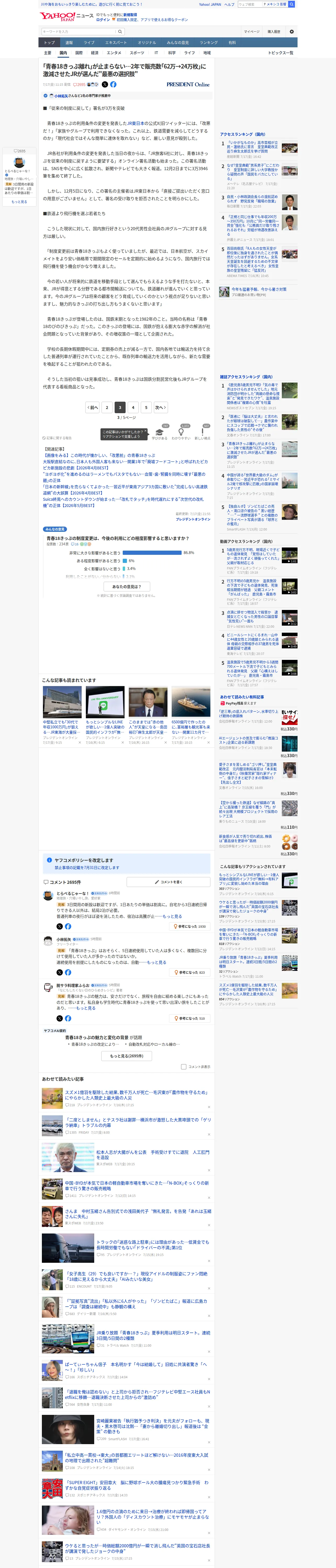Share the article on X below the headline
The height and width of the screenshot is (1568, 336).
point(105,85)
